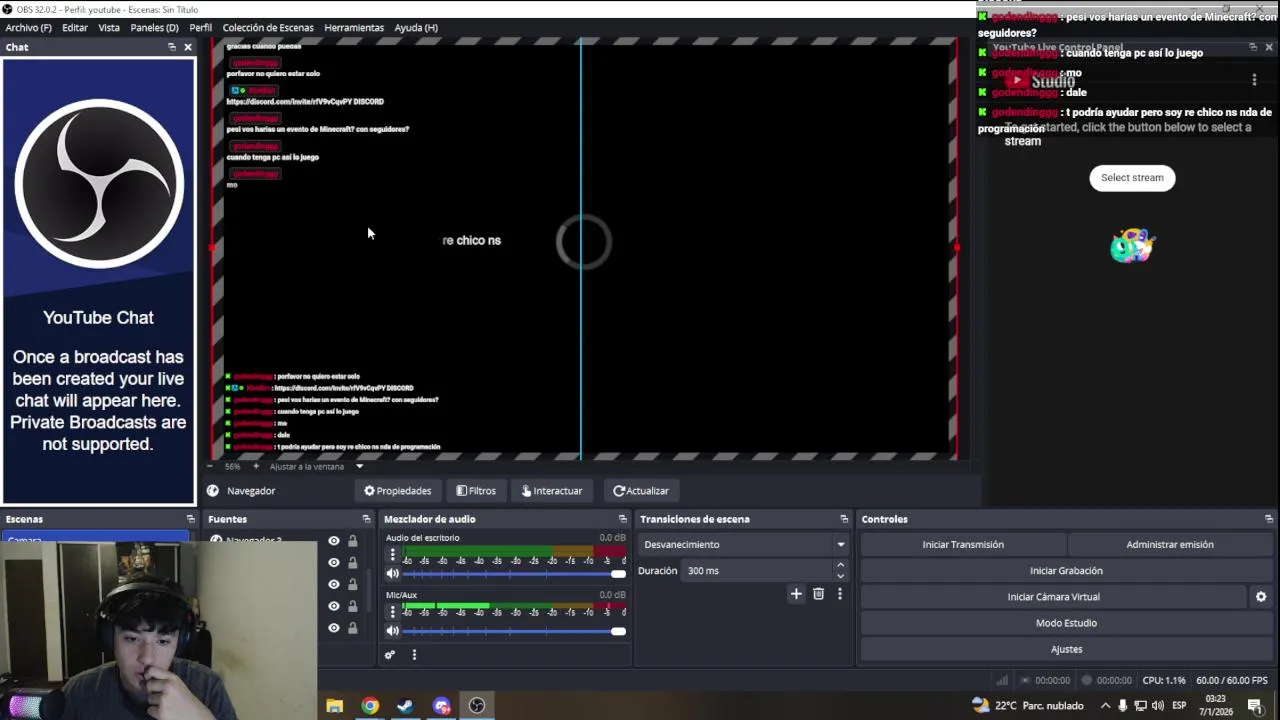Float the Fuentes dock
This screenshot has height=720, width=1280.
(366, 519)
